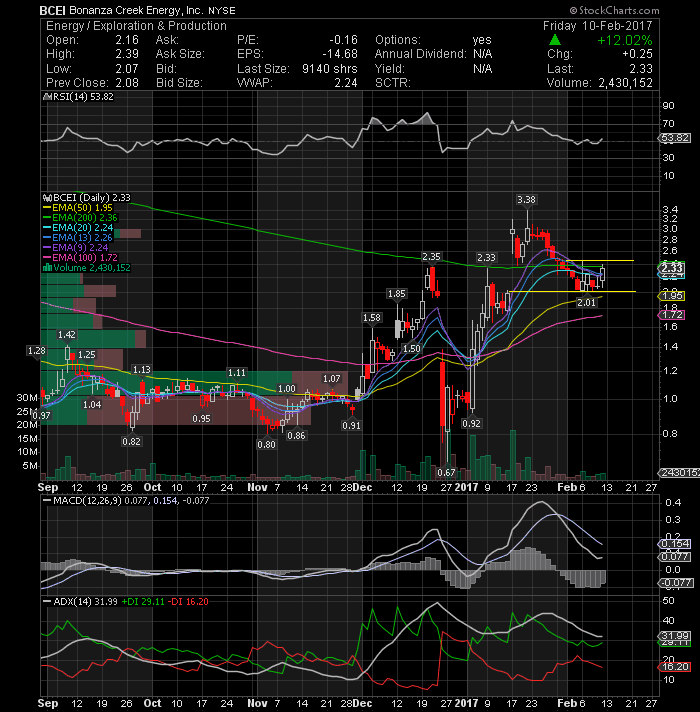700x712 pixels.
Task: Click the EMA(200) 2.36 legend entry
Action: (80, 218)
